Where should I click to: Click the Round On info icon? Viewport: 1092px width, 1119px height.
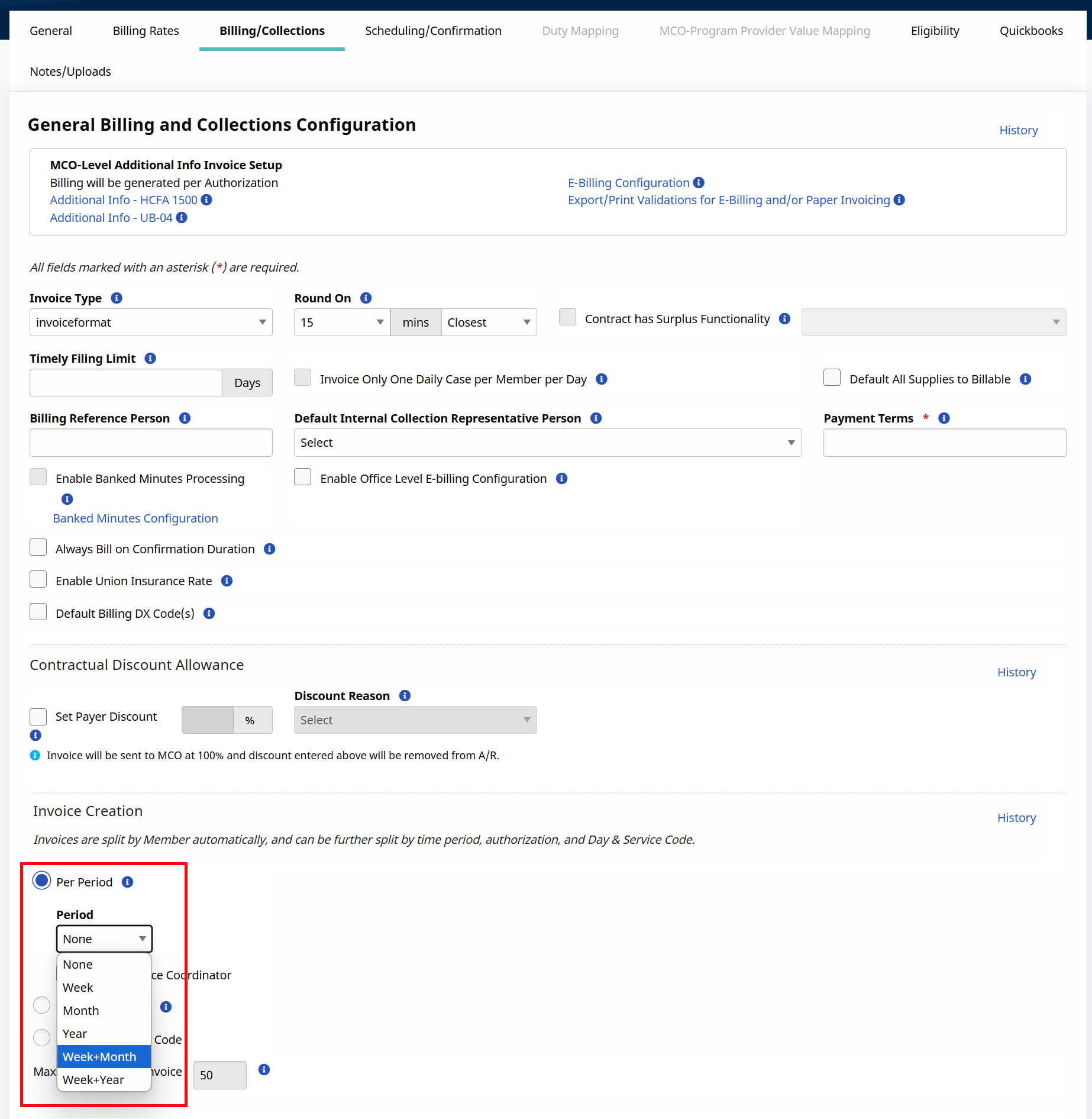[366, 298]
